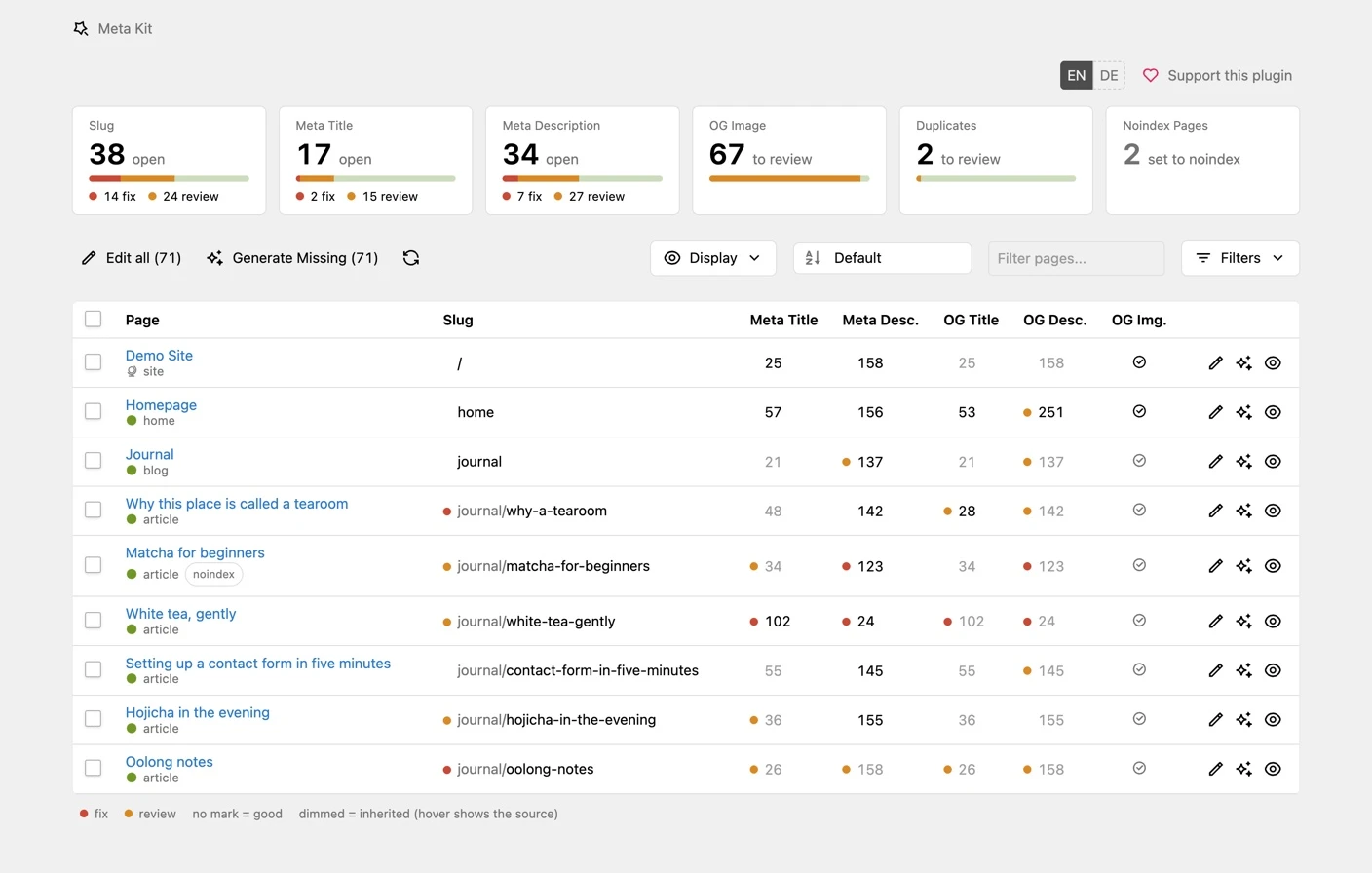The height and width of the screenshot is (873, 1372).
Task: Toggle the select-all checkbox in table header
Action: (93, 319)
